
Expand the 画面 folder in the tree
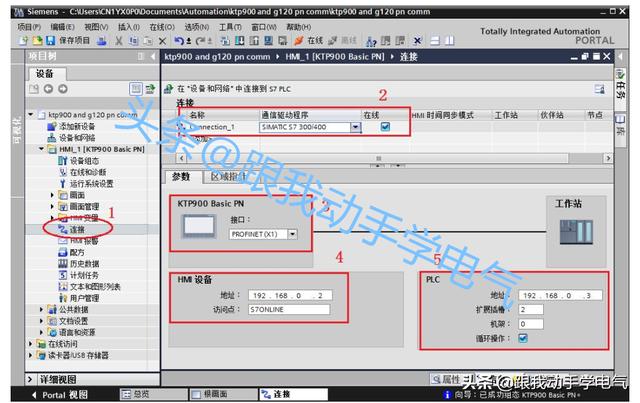(52, 195)
